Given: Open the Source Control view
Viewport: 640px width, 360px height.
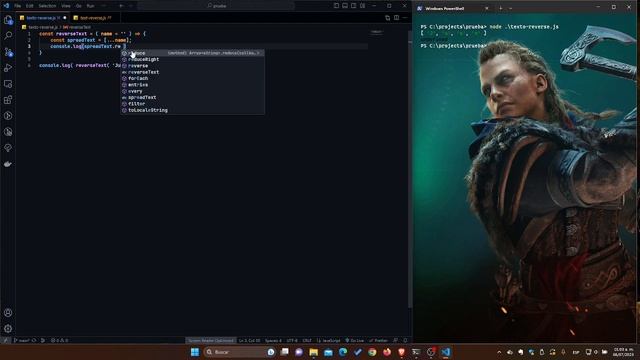Looking at the screenshot, I should pos(8,52).
